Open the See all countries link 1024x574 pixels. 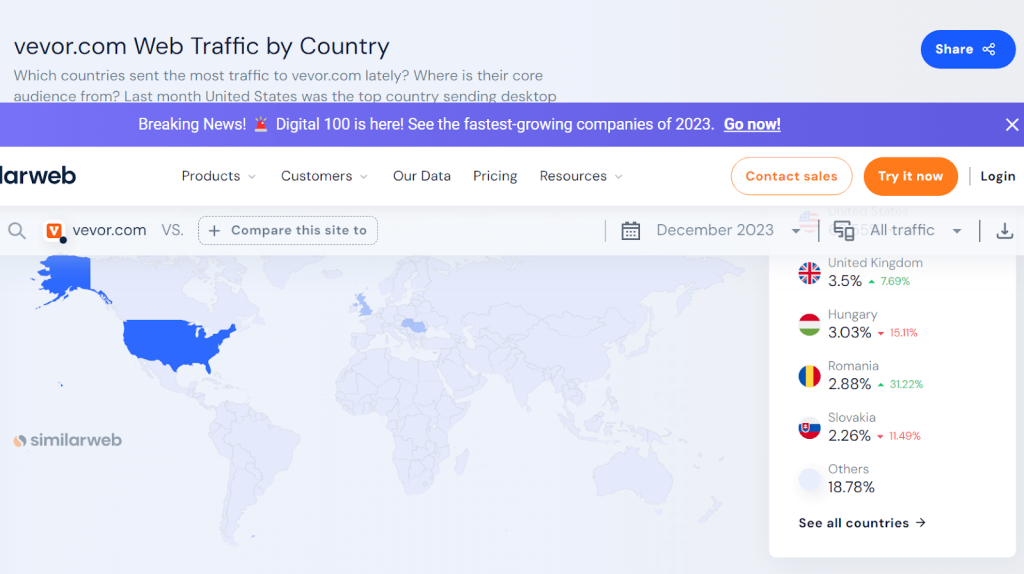[x=862, y=523]
